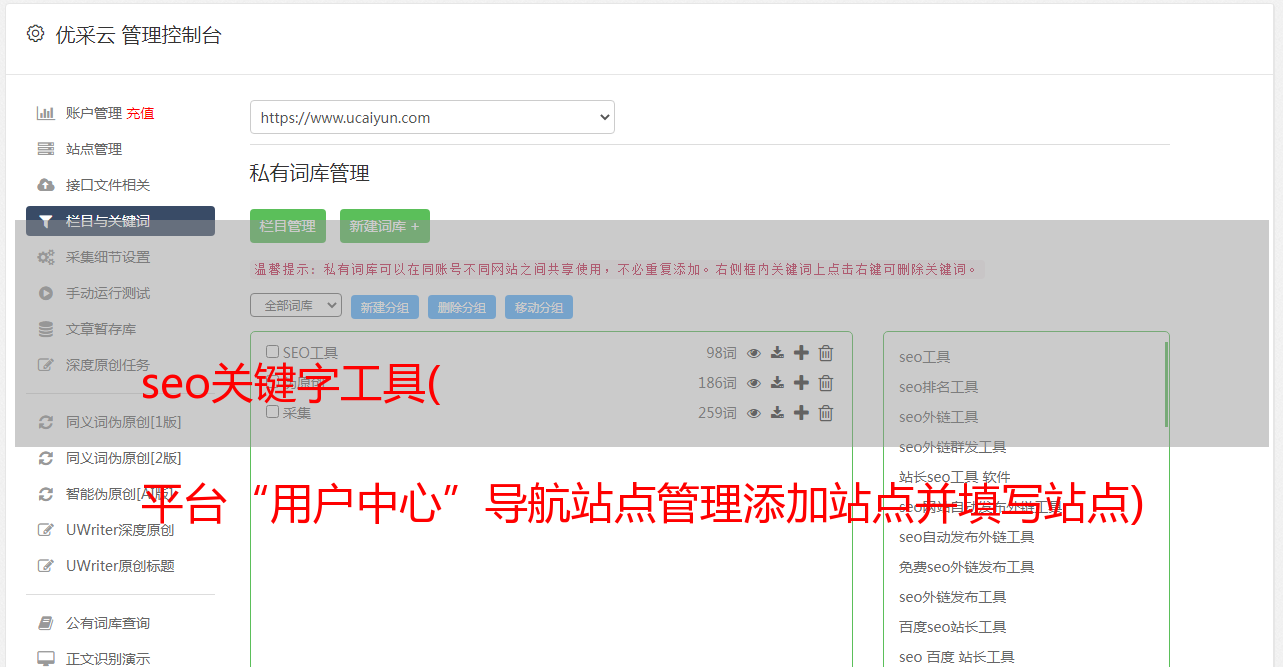Click plus icon on the 采集 row
Screen dimensions: 1283x667
pos(801,413)
